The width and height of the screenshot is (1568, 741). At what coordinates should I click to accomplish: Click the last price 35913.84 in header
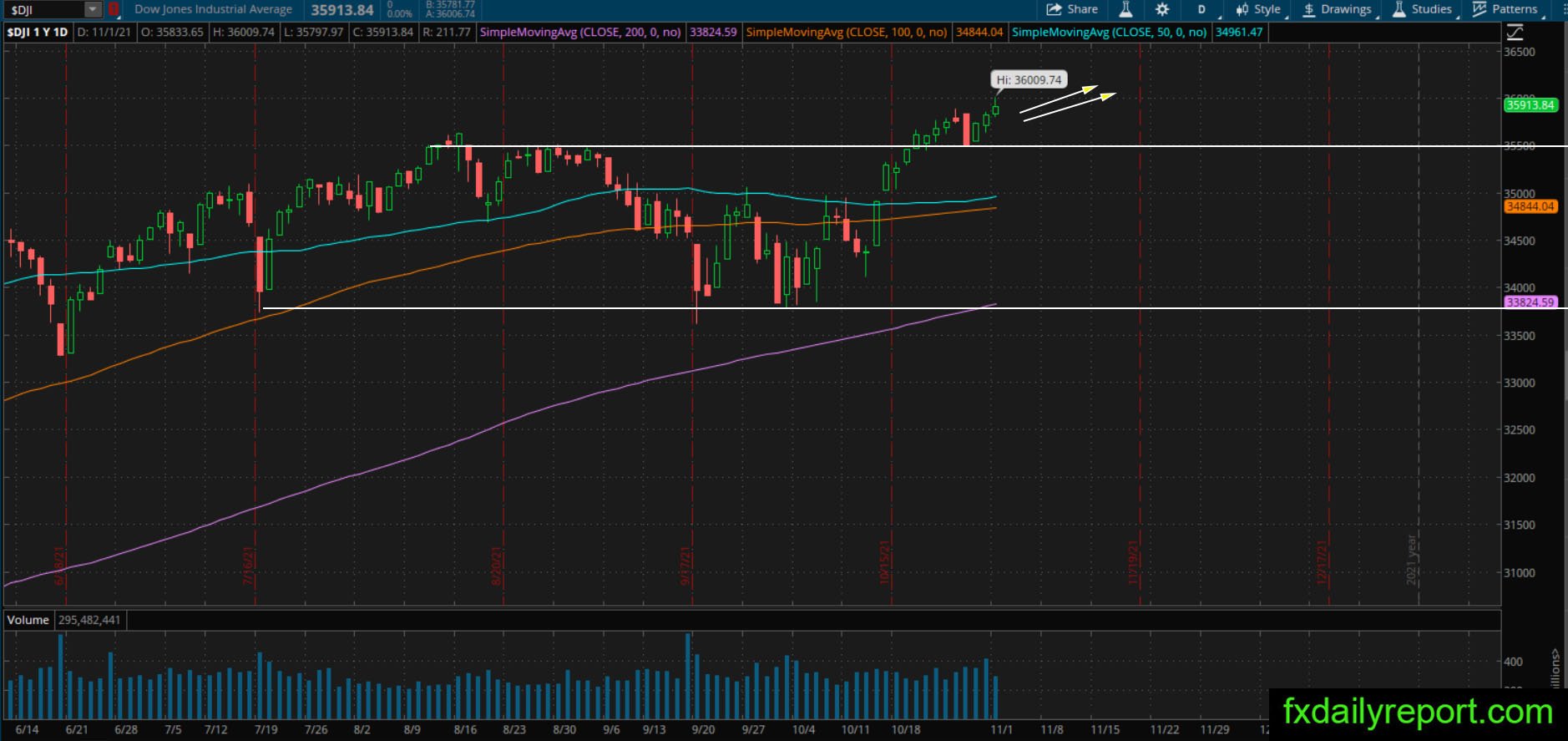click(x=342, y=10)
